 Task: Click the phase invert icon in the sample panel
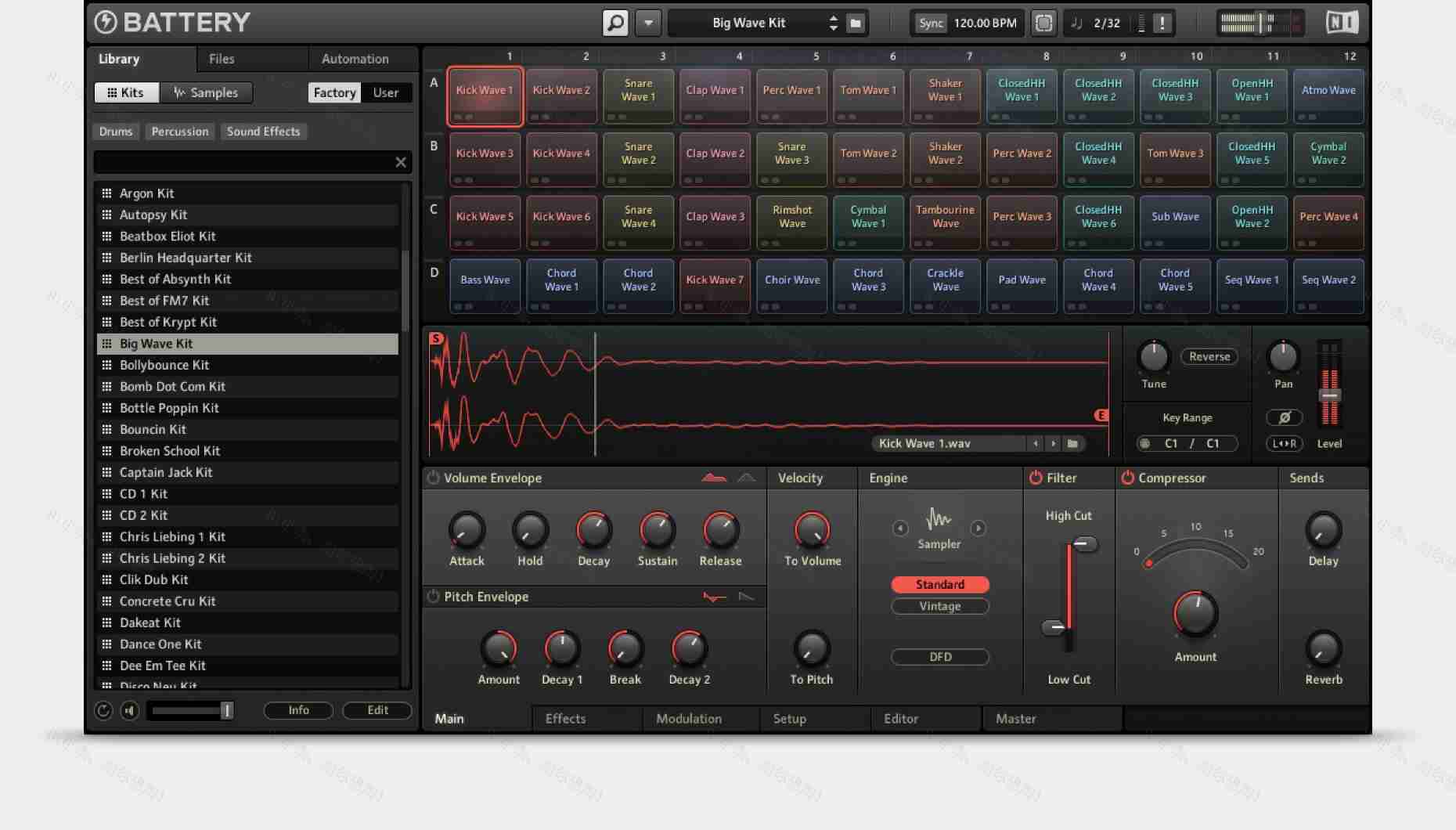coord(1285,417)
